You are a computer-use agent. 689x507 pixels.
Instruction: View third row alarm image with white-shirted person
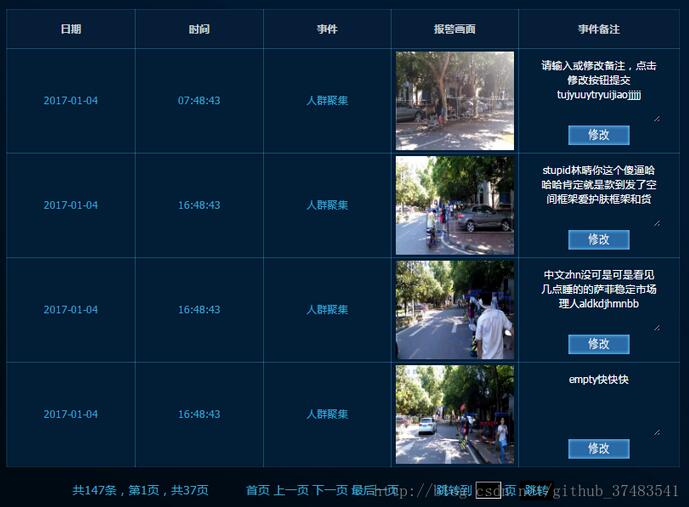(455, 310)
